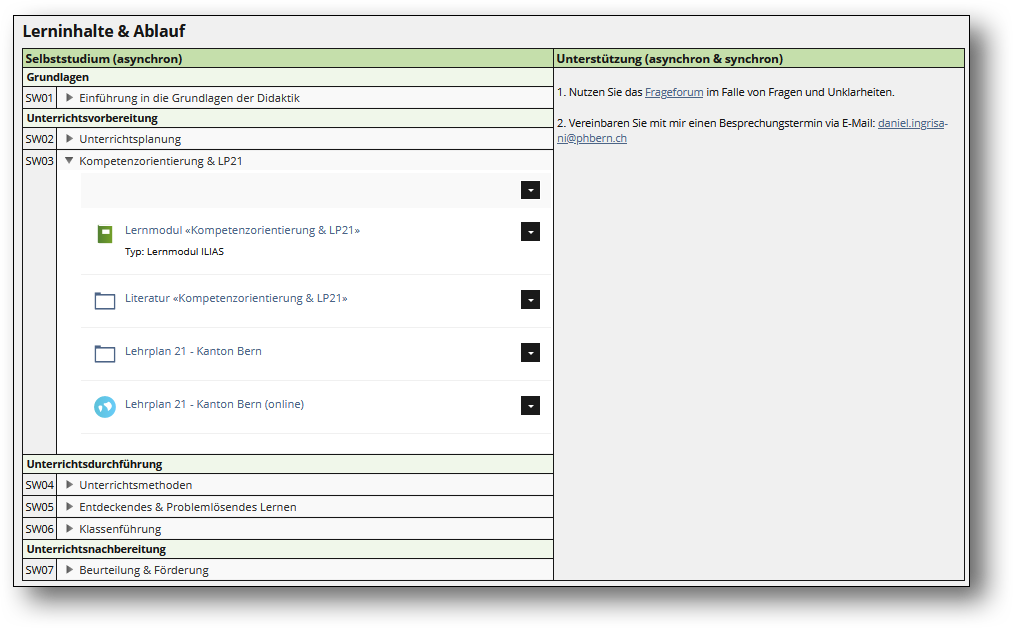1013x628 pixels.
Task: Open the topmost black dropdown in SW03 block
Action: click(530, 190)
